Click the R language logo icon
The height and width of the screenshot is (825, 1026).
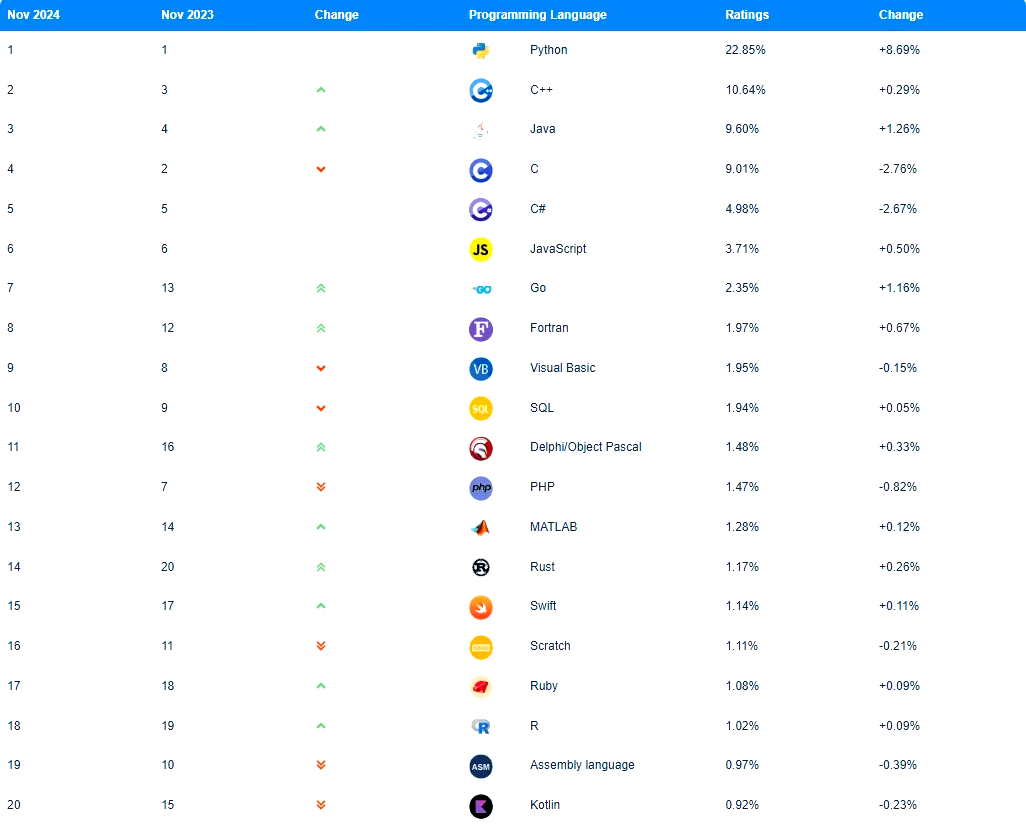tap(481, 727)
